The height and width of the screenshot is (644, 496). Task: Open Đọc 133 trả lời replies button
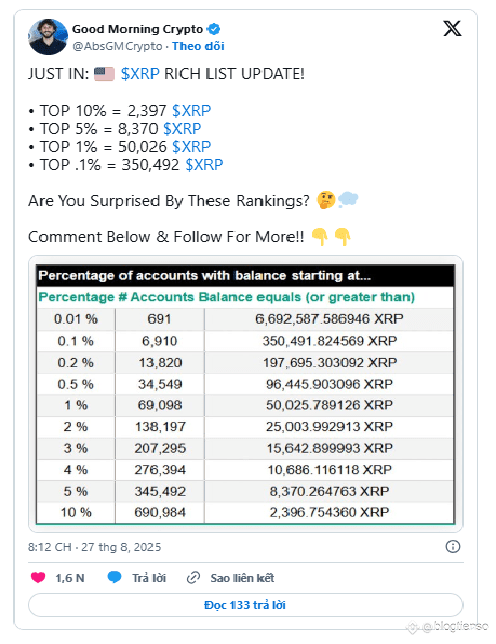pyautogui.click(x=246, y=605)
